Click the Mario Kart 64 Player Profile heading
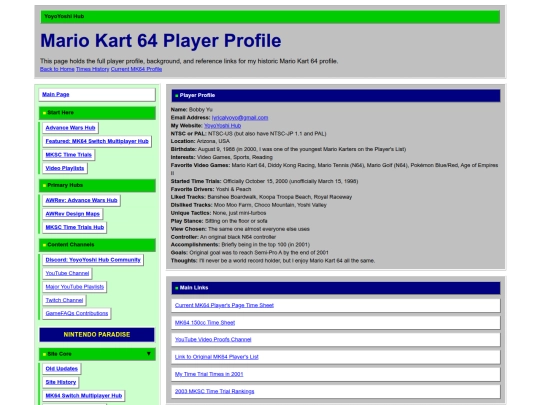Image resolution: width=540 pixels, height=405 pixels. pyautogui.click(x=161, y=41)
